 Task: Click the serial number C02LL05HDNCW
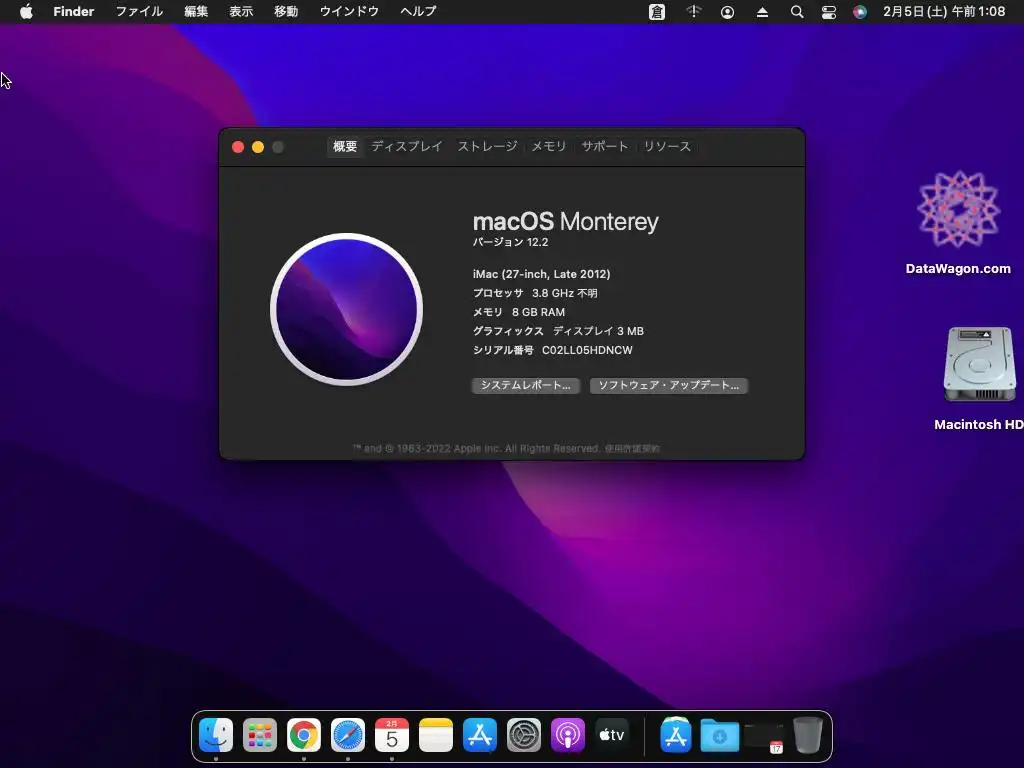587,350
